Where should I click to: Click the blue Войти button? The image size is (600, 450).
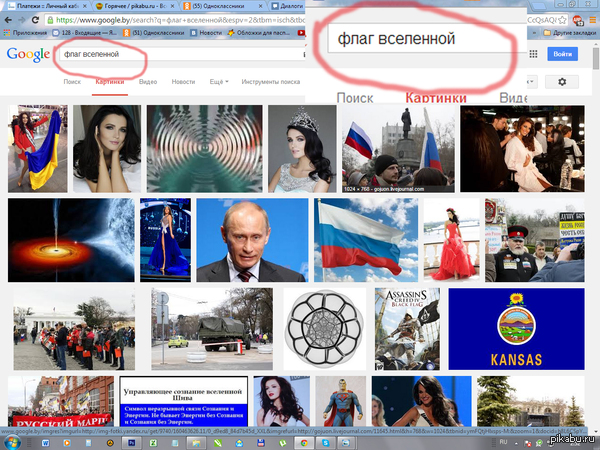pos(562,54)
